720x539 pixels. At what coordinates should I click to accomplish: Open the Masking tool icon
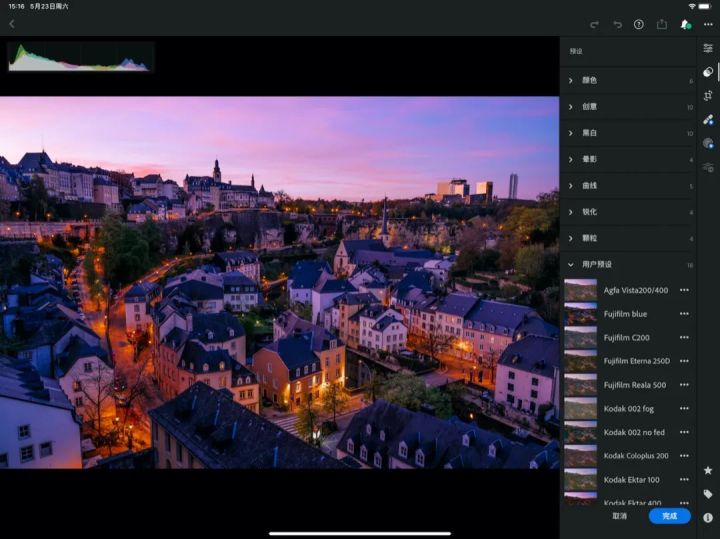pyautogui.click(x=708, y=144)
